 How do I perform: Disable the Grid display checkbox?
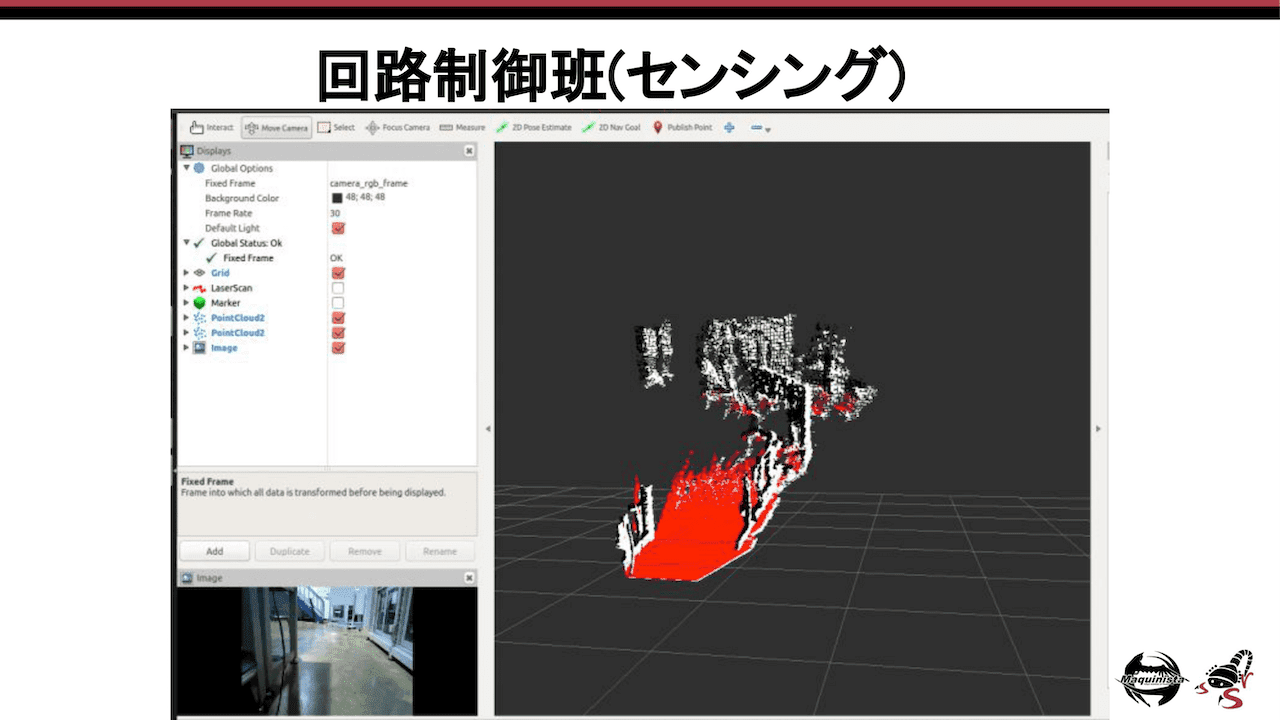[338, 273]
